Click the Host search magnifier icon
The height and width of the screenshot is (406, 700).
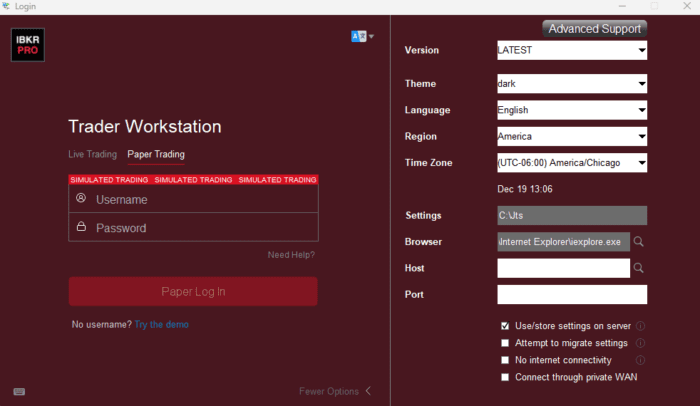pos(638,268)
